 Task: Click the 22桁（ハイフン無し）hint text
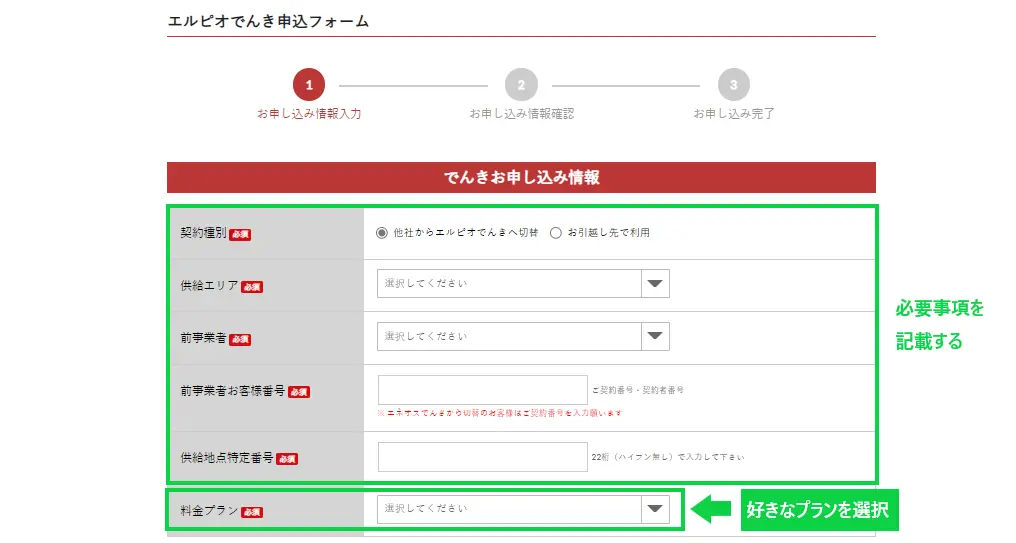(668, 457)
